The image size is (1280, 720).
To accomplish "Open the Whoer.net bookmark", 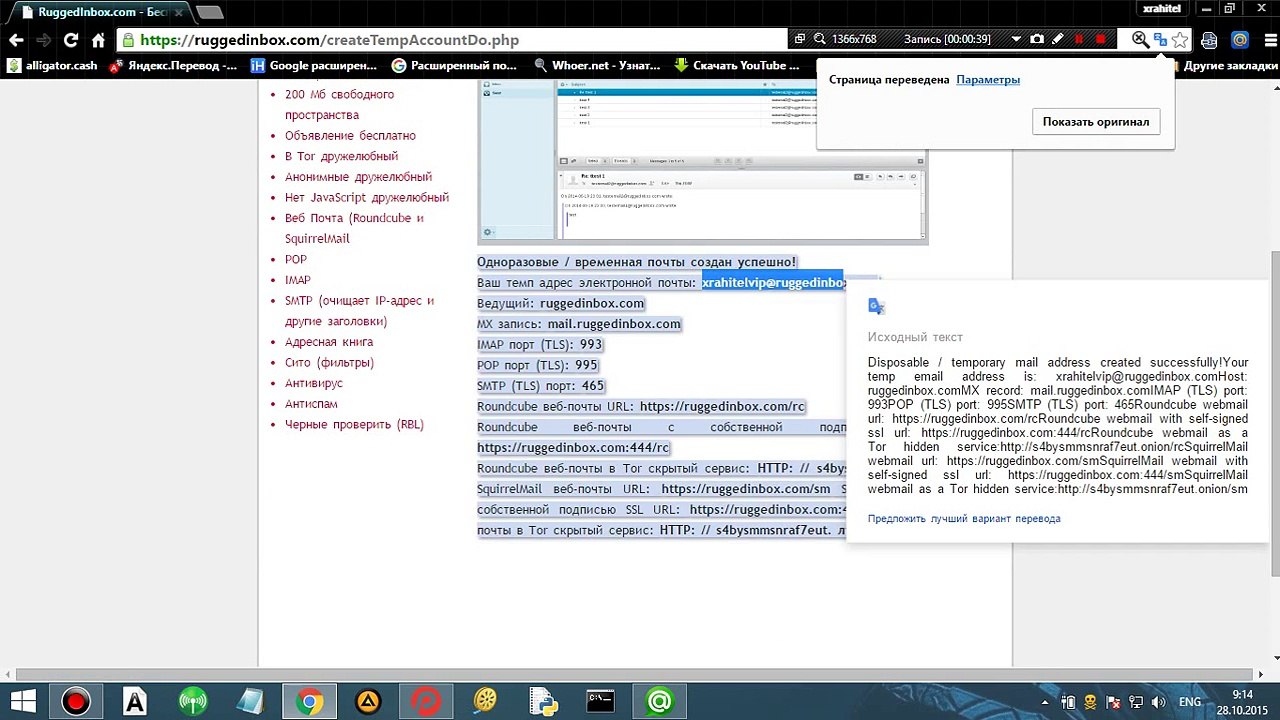I will [598, 66].
